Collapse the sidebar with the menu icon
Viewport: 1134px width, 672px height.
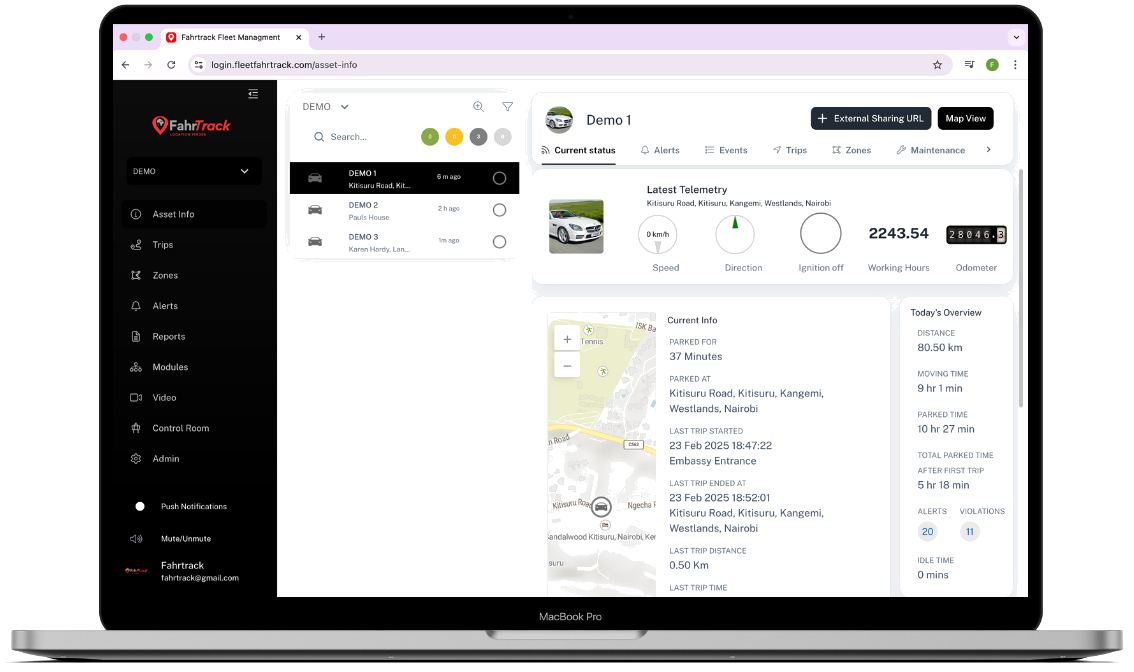[253, 94]
